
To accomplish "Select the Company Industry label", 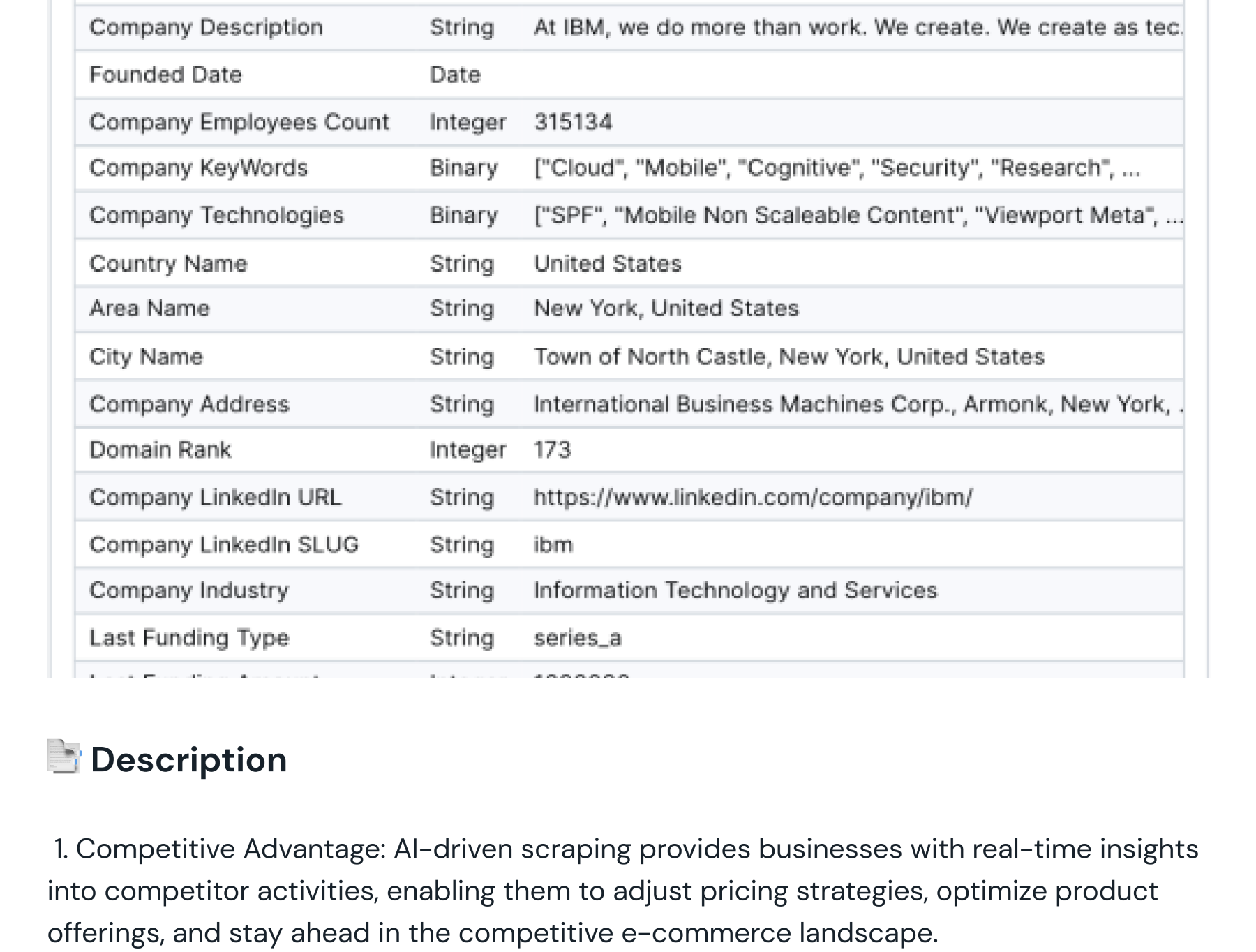I will tap(189, 591).
